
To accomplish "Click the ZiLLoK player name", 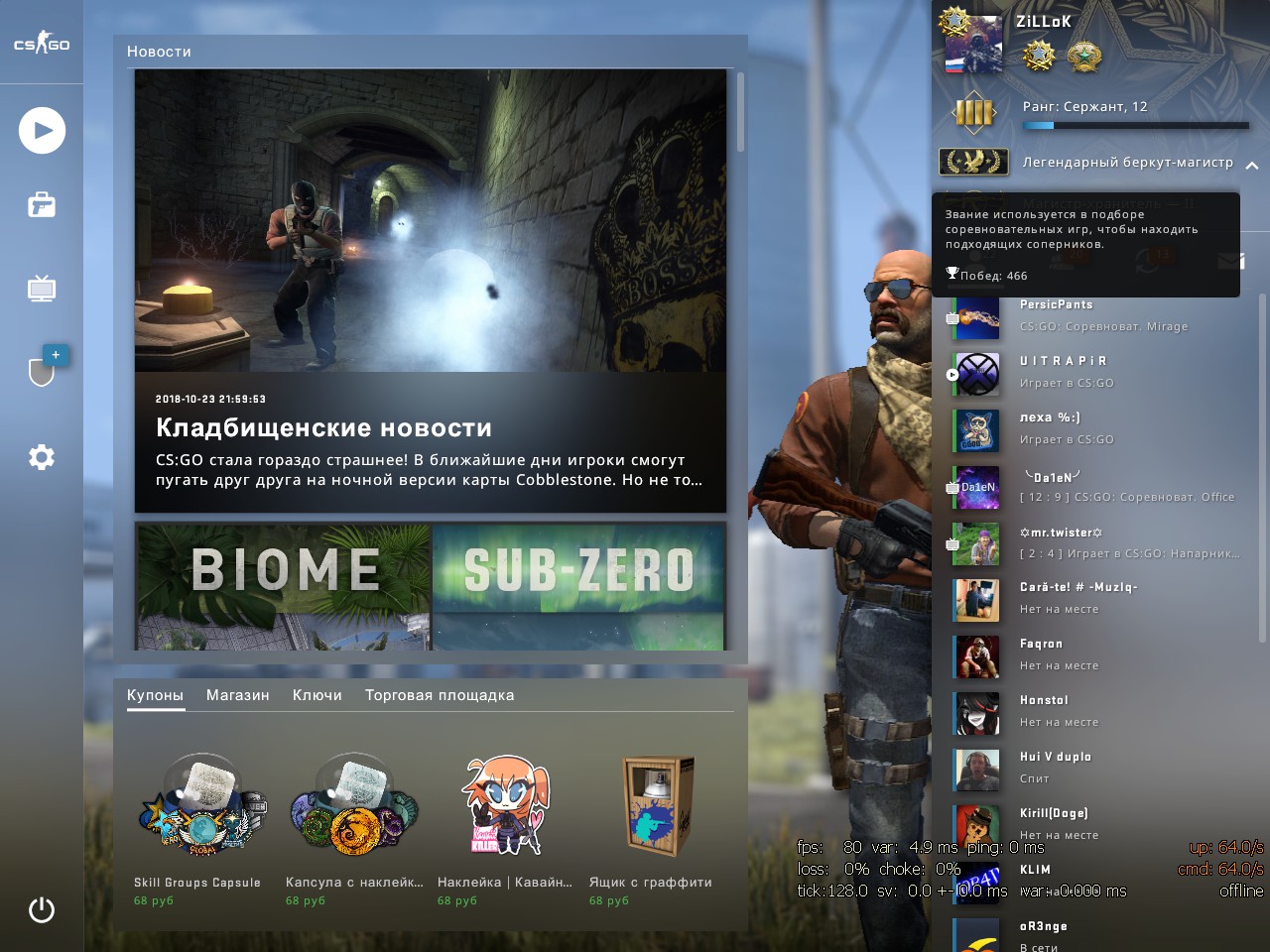I will pos(1044,21).
